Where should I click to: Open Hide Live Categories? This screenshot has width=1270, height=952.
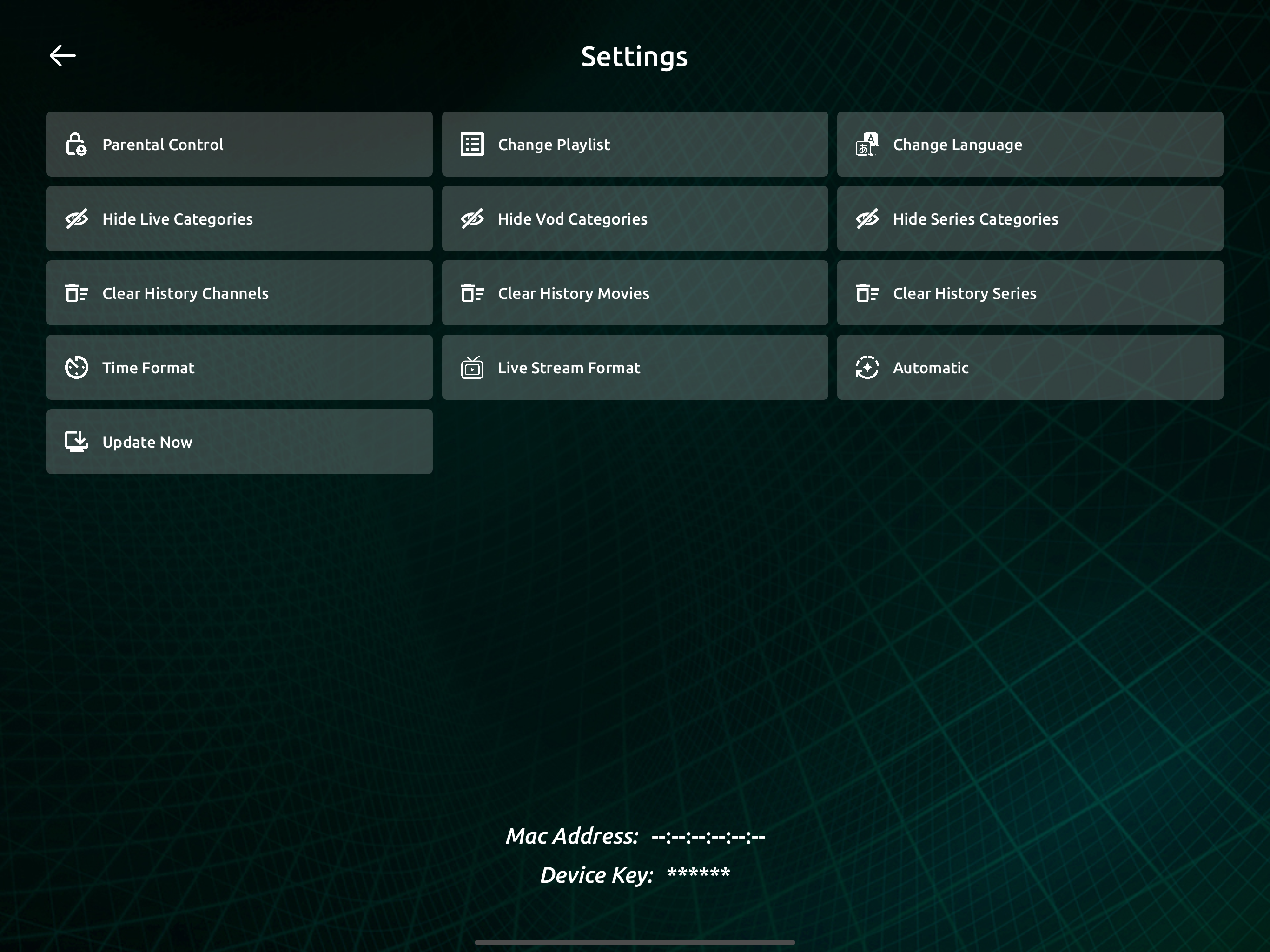click(x=239, y=218)
